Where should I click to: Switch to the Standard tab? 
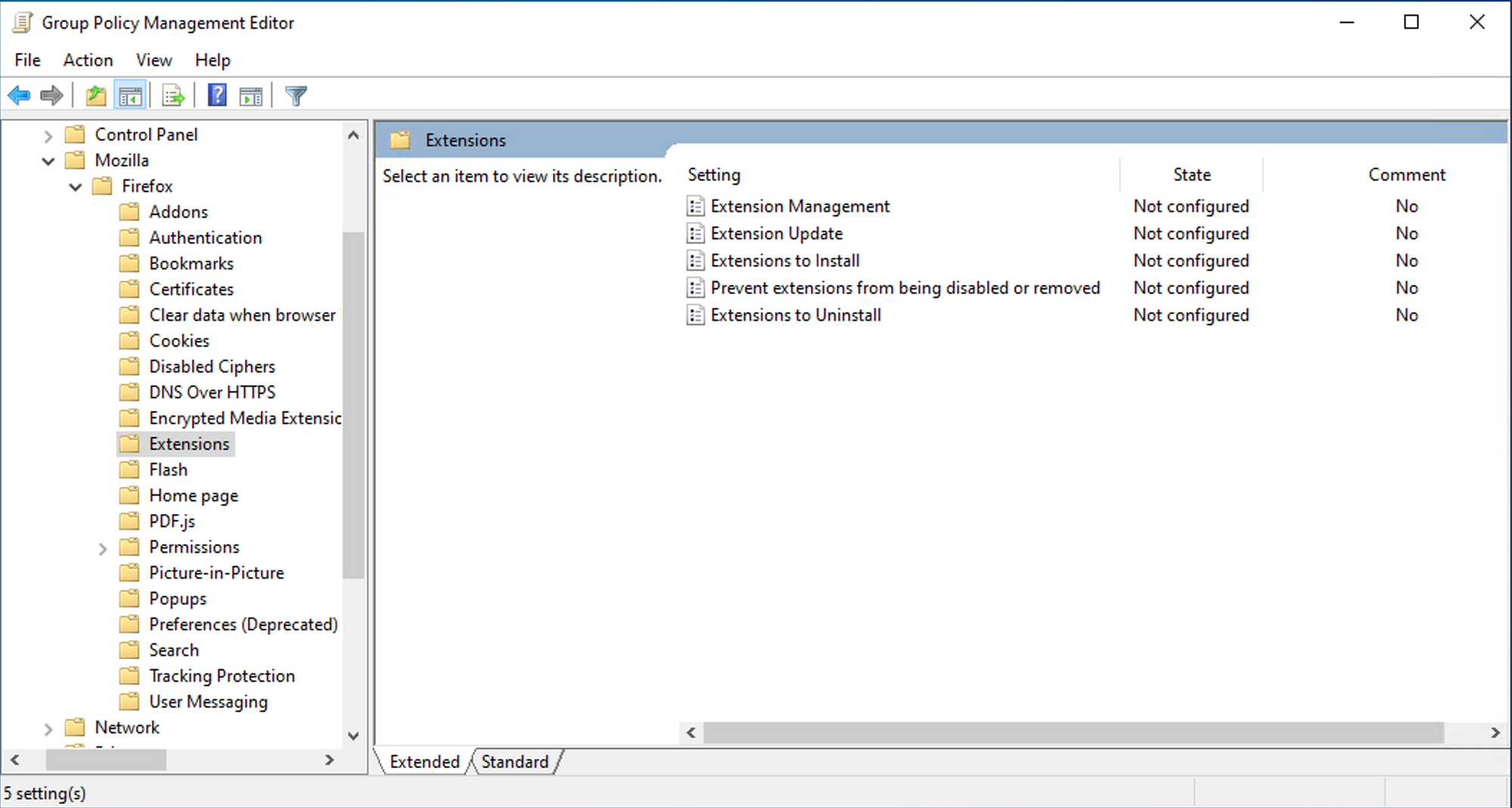515,762
